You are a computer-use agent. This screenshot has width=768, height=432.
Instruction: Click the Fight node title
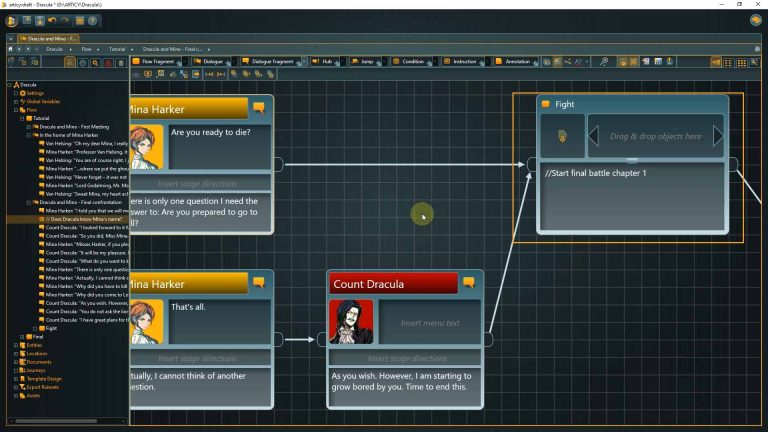[564, 104]
